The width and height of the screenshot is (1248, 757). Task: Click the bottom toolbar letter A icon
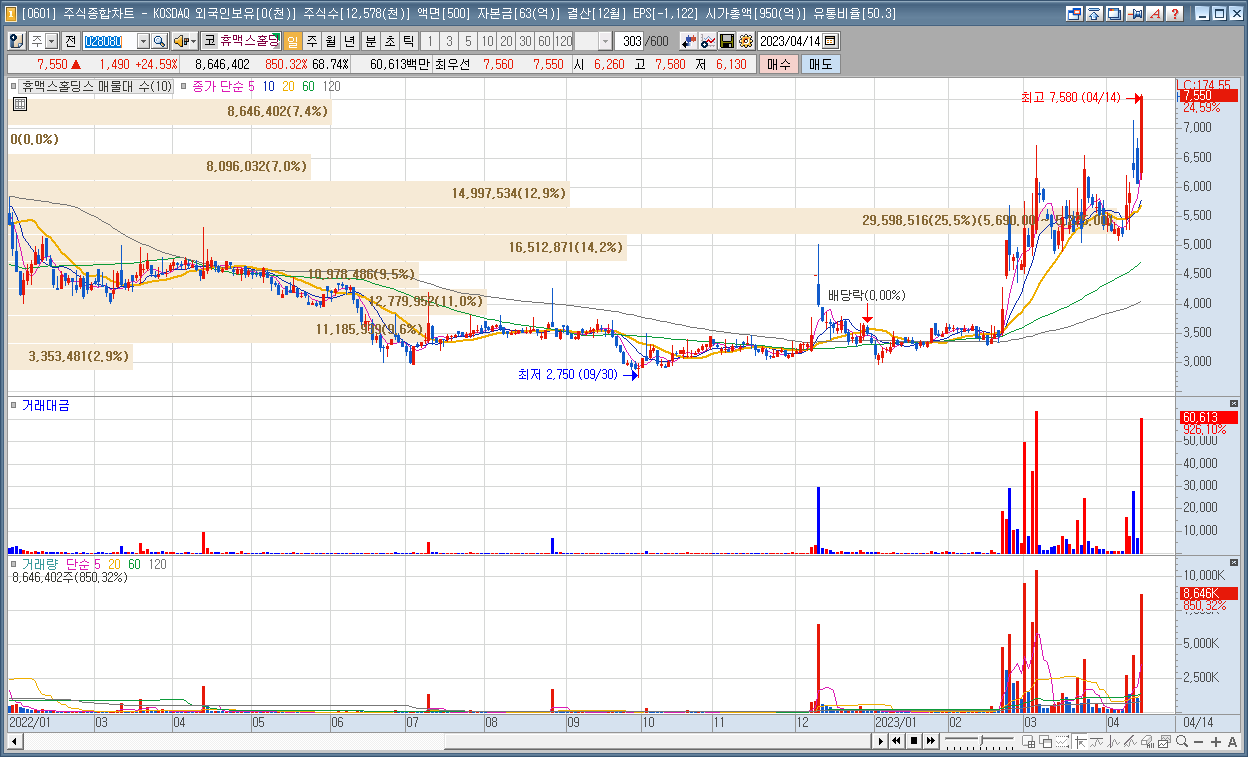pyautogui.click(x=1232, y=741)
